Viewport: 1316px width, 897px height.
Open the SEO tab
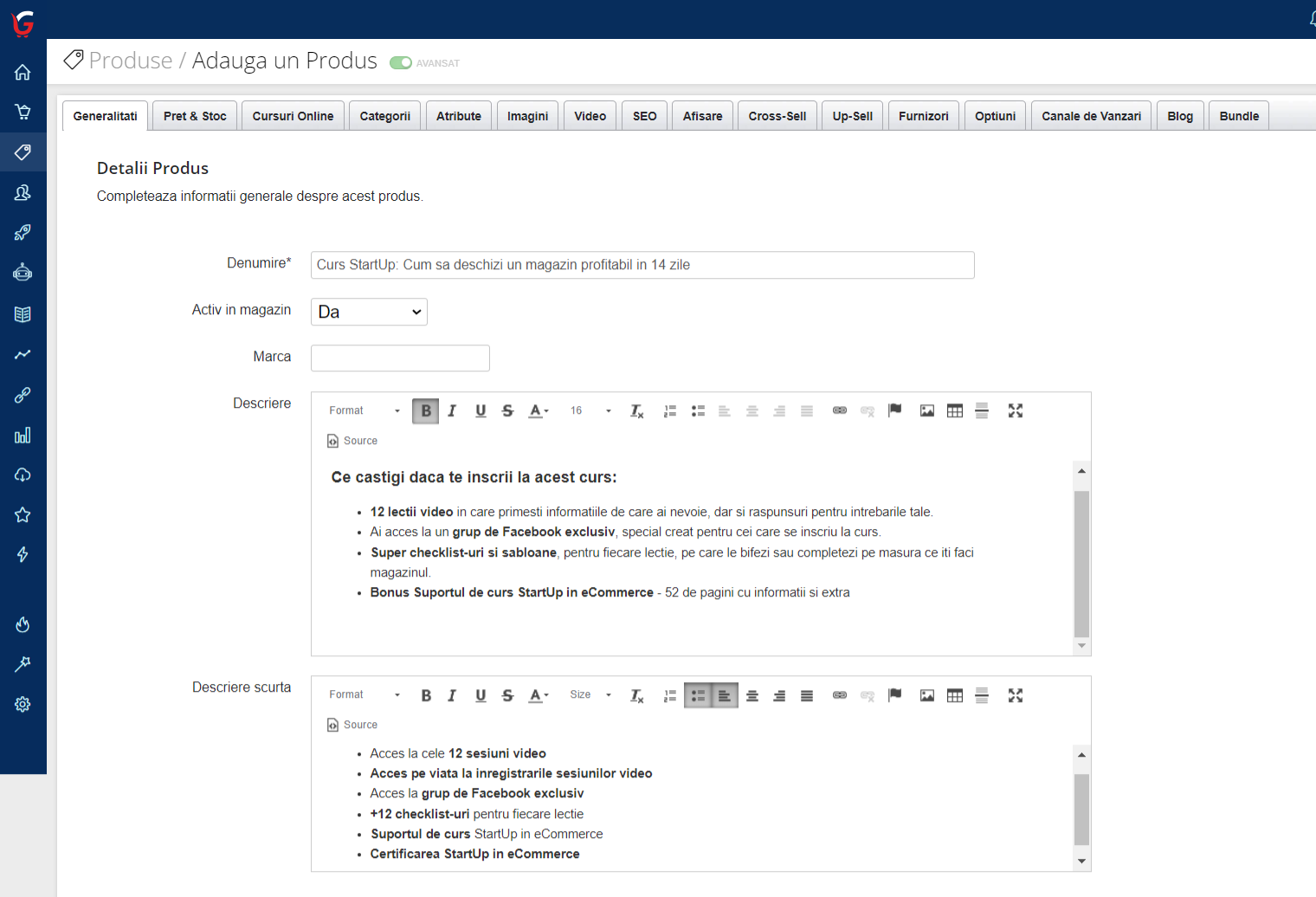pos(644,116)
